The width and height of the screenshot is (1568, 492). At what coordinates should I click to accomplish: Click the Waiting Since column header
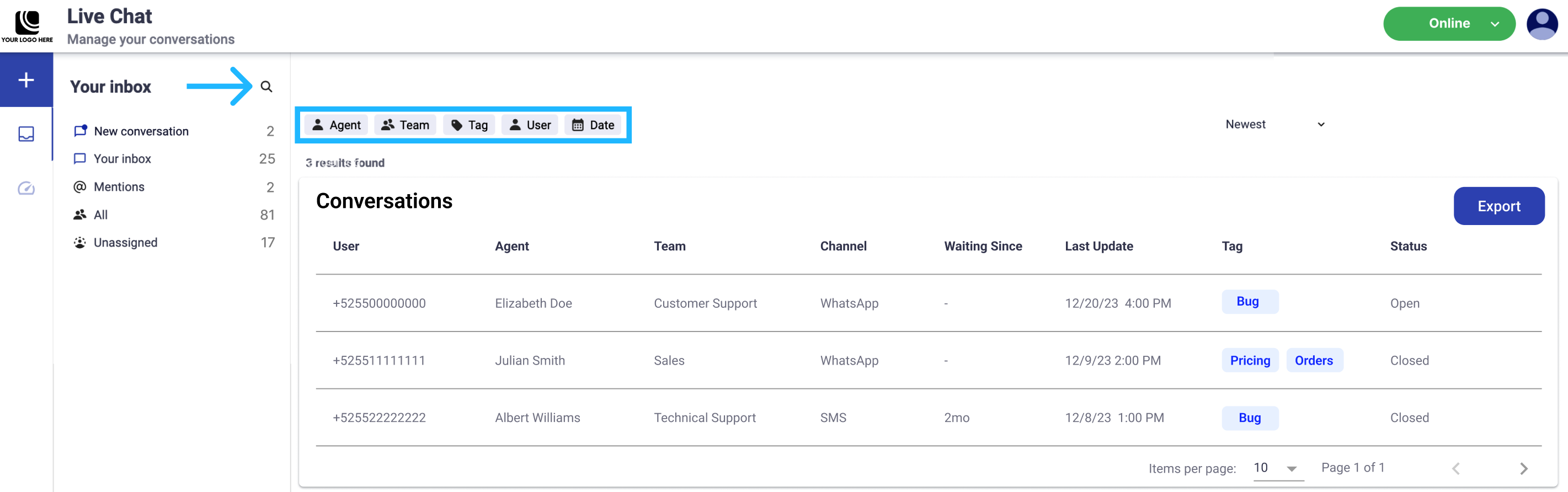(983, 247)
